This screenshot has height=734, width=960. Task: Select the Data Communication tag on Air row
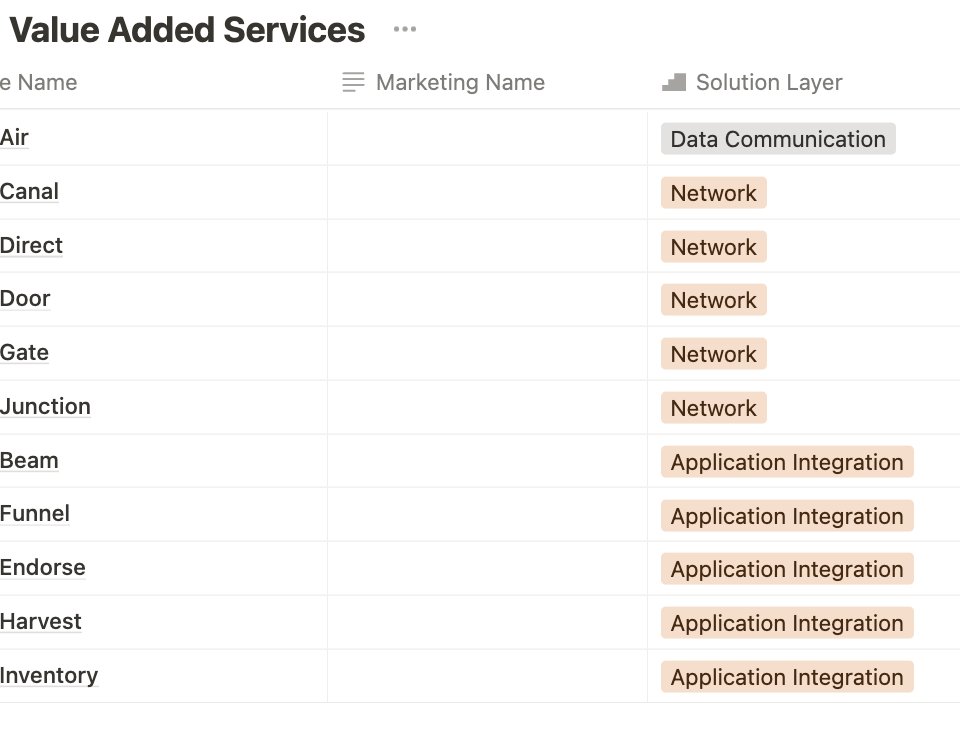(777, 139)
